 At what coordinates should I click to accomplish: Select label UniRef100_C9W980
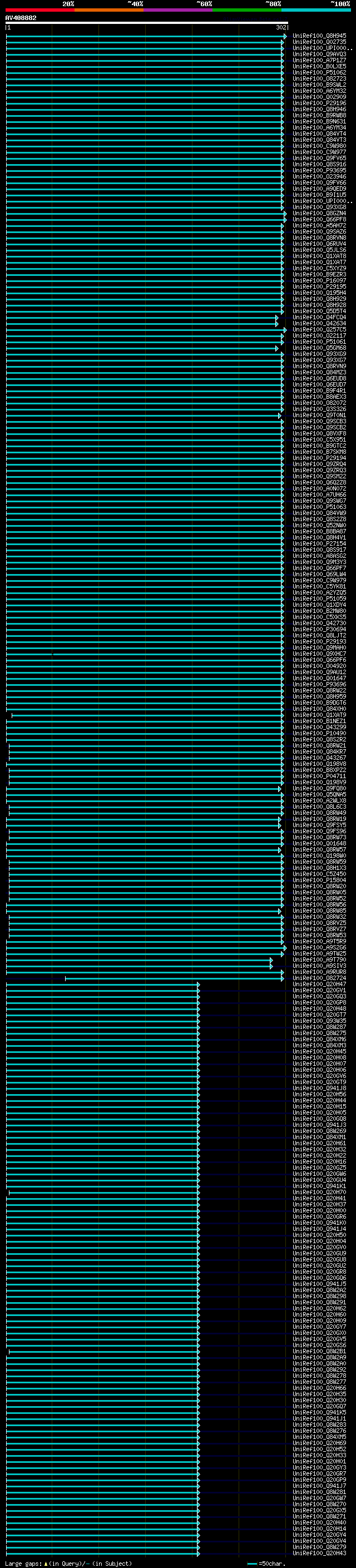click(x=319, y=146)
